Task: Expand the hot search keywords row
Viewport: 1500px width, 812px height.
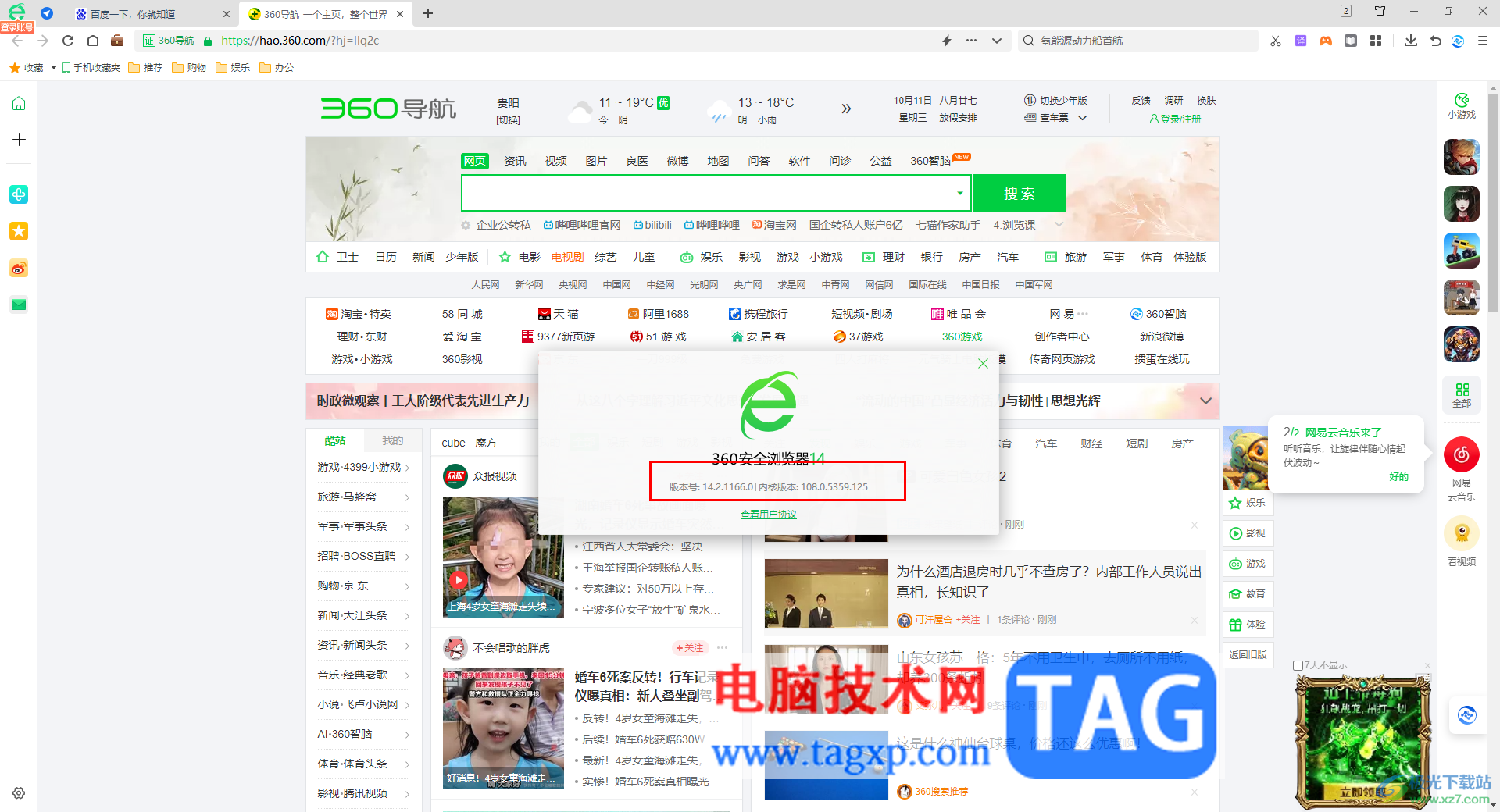Action: (1059, 225)
